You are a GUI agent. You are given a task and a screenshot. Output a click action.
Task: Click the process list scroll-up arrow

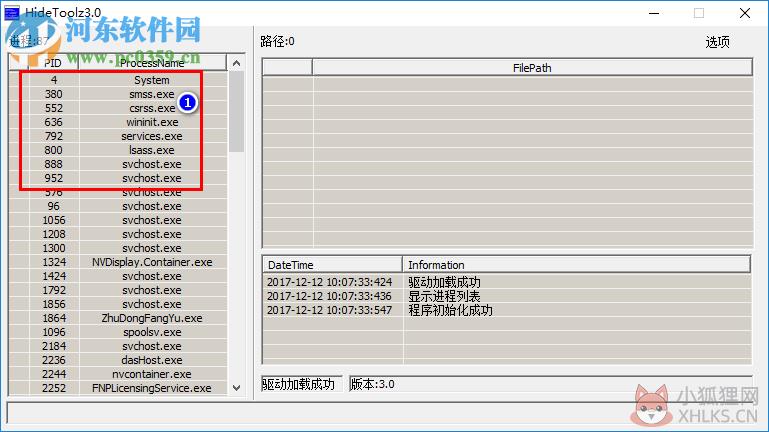coord(236,63)
